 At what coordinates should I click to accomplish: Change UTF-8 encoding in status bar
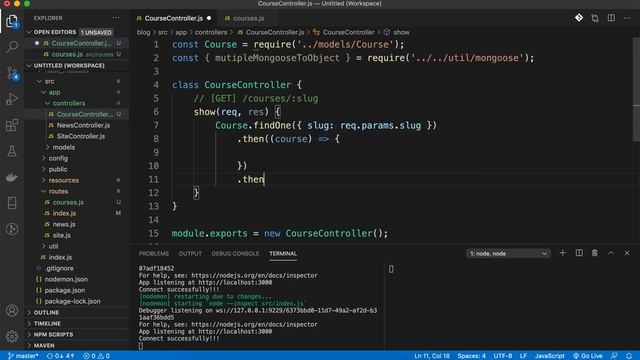pos(503,356)
